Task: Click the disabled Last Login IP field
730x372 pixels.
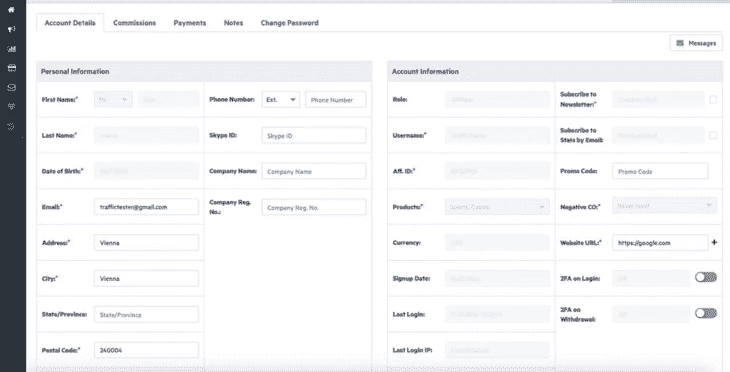Action: 497,350
